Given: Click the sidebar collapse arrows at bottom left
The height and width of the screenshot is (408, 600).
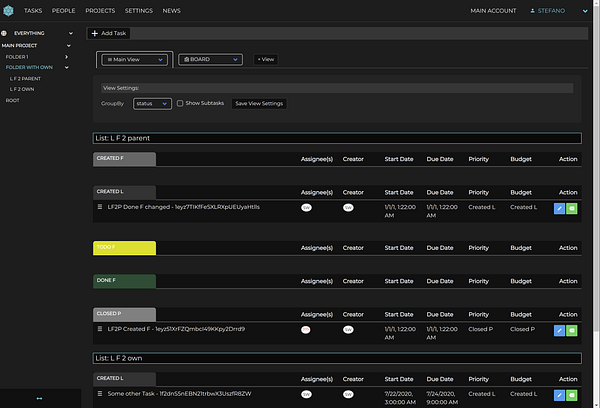Looking at the screenshot, I should [40, 398].
